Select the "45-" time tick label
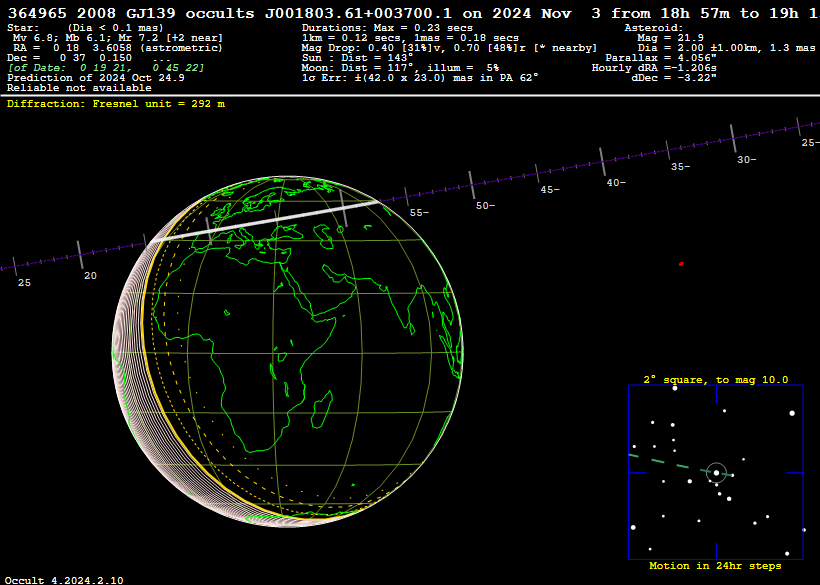820x585 pixels. 550,190
